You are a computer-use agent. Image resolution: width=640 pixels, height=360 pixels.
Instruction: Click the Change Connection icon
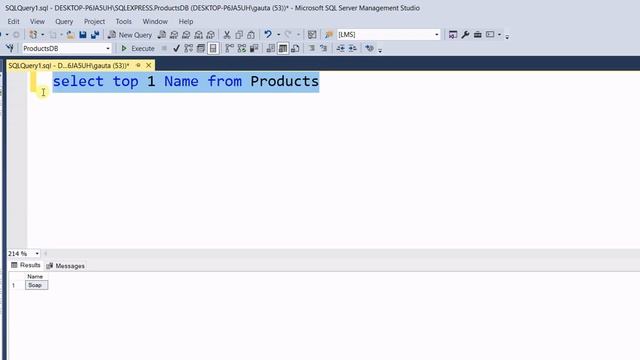pos(10,48)
